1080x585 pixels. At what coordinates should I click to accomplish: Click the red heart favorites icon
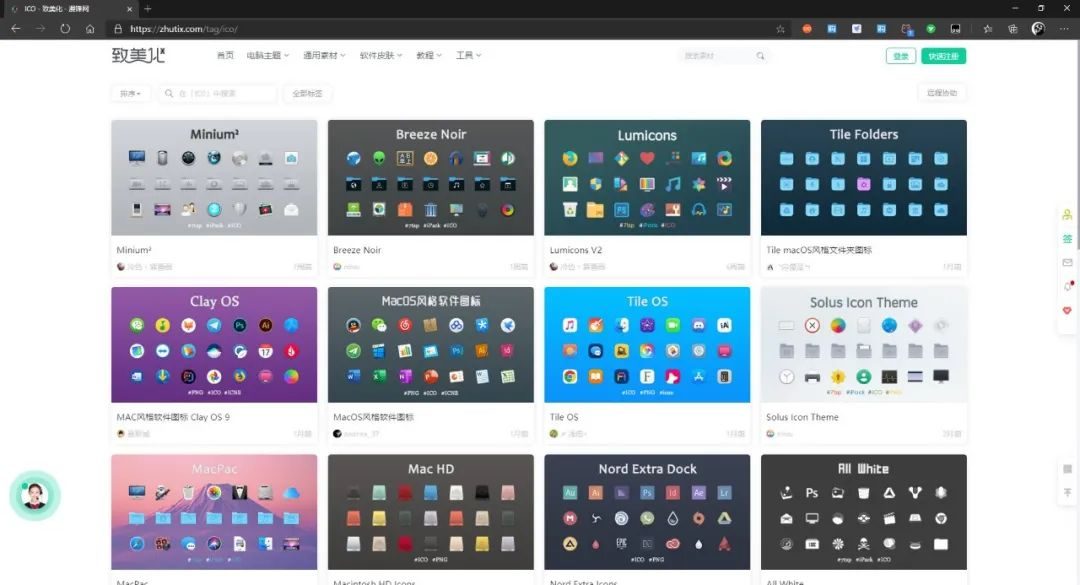point(1067,310)
